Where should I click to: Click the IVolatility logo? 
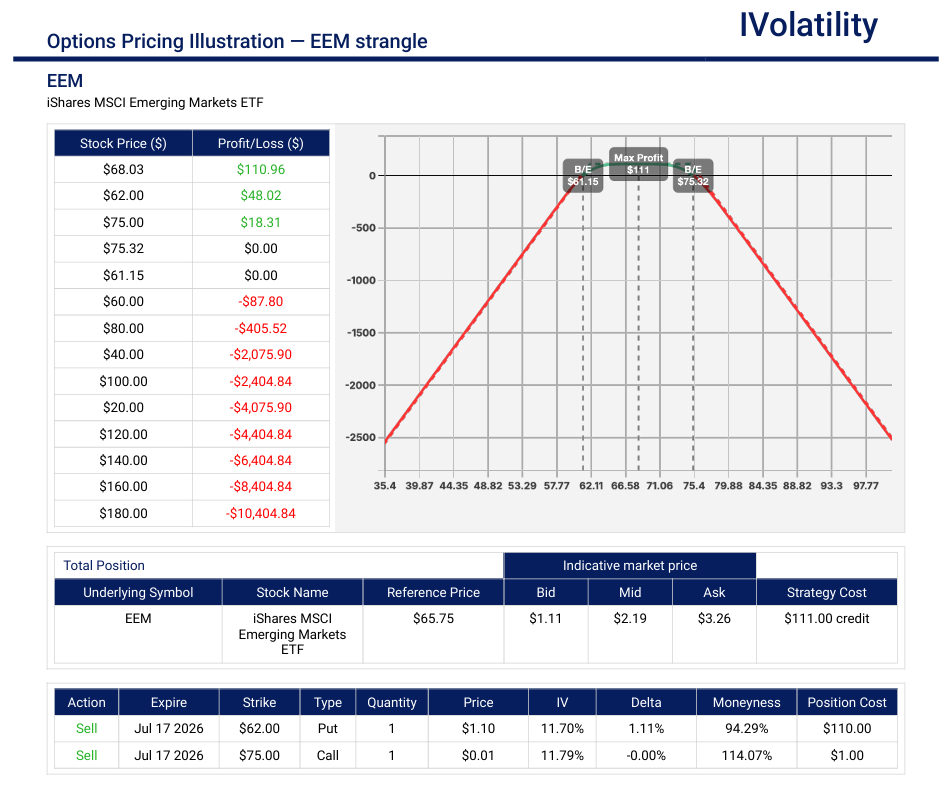808,25
